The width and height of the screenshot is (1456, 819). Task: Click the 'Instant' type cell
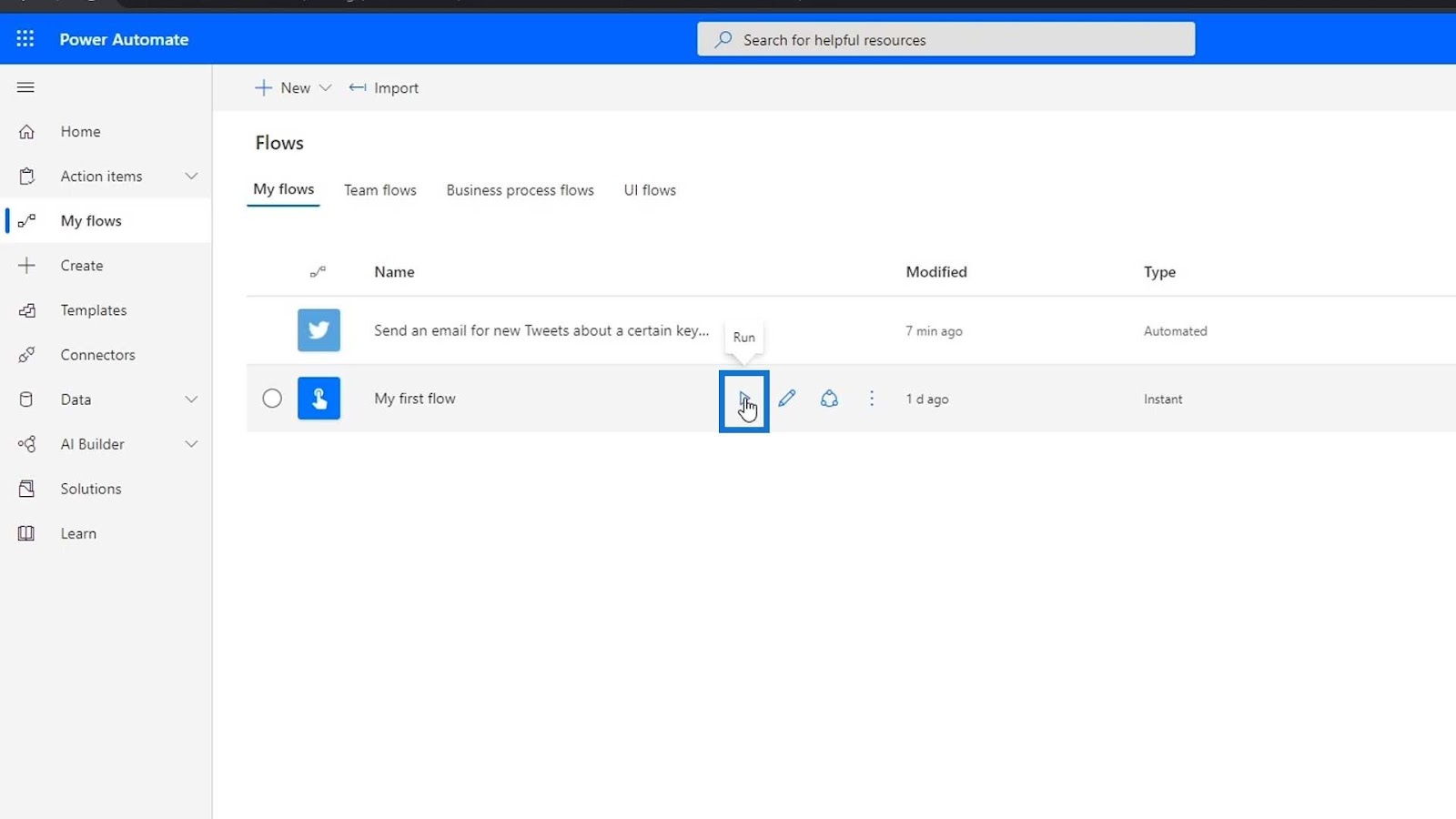pos(1163,399)
